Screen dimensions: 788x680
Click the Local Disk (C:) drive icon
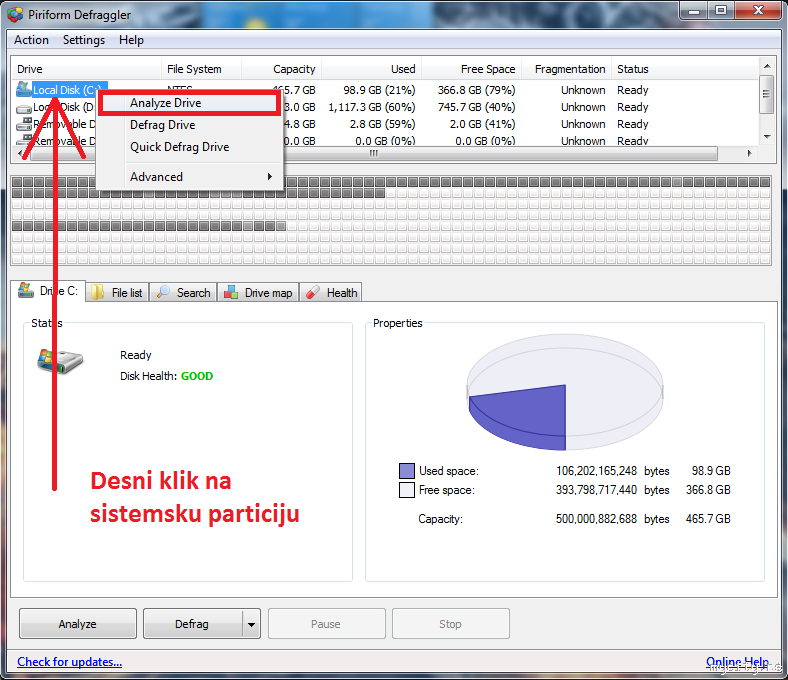click(24, 89)
